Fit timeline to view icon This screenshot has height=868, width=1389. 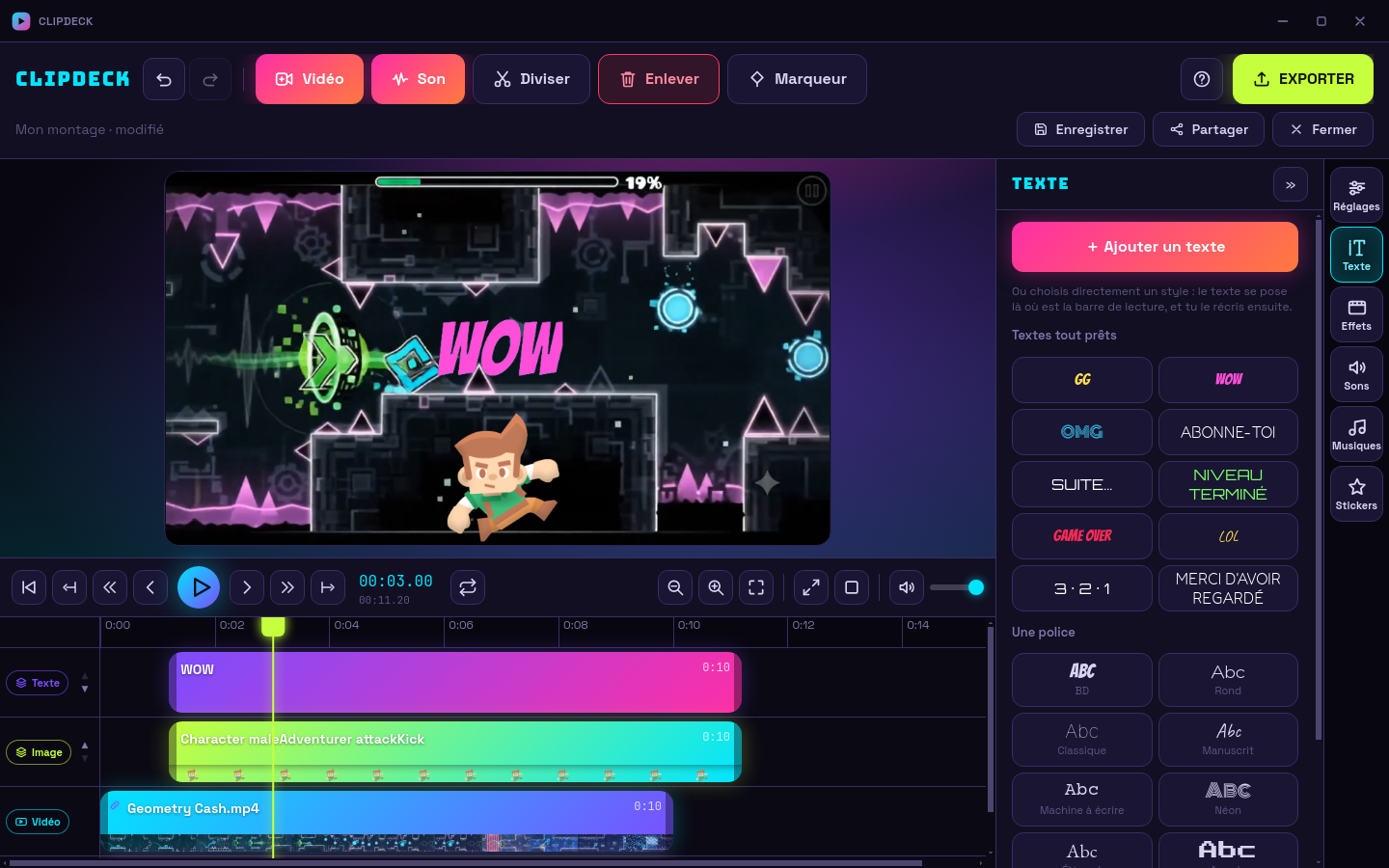click(756, 587)
